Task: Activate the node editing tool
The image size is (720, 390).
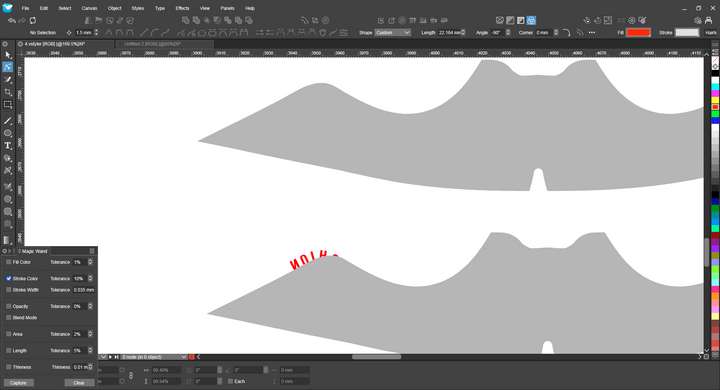Action: (x=8, y=67)
